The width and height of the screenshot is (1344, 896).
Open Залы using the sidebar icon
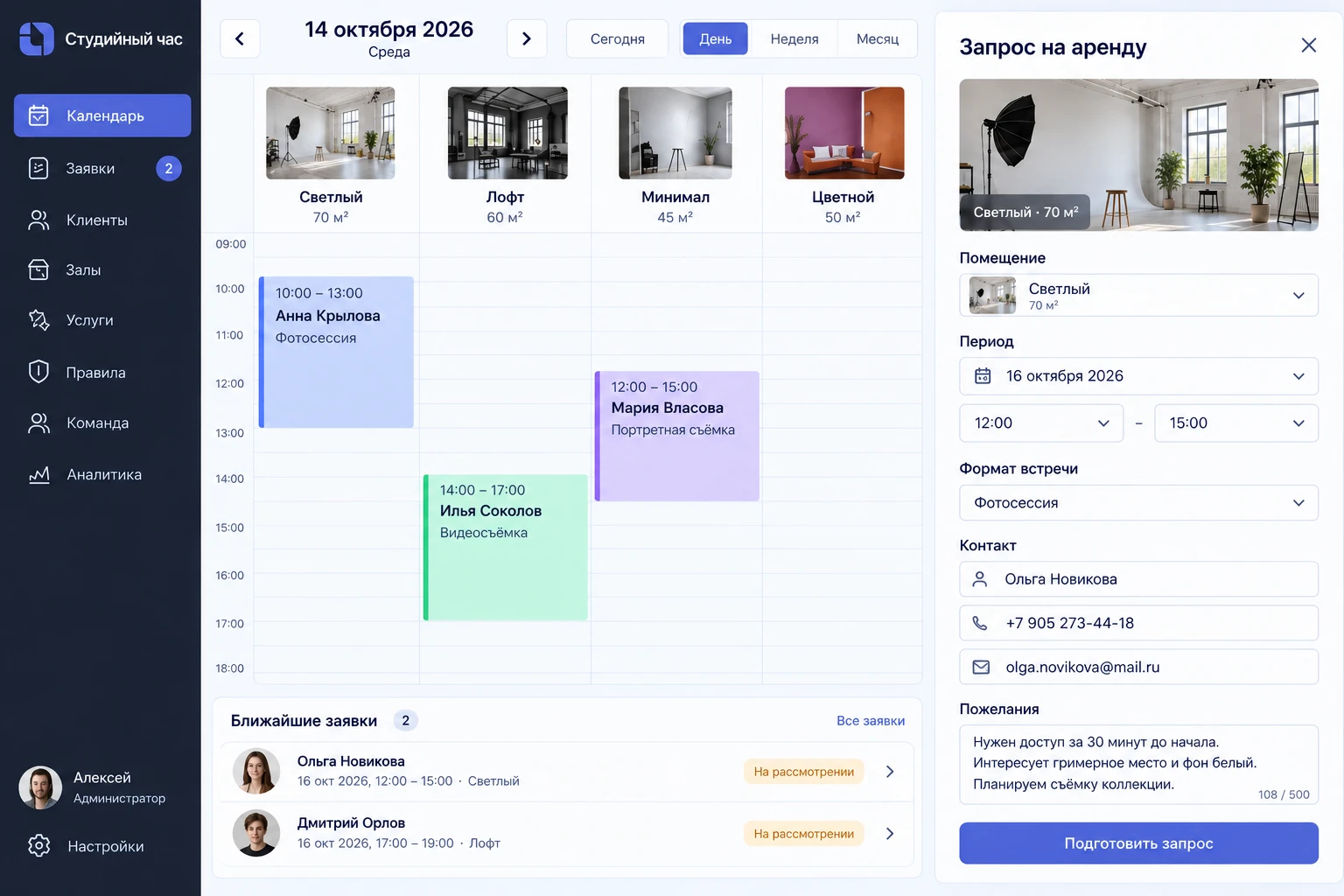[x=38, y=269]
